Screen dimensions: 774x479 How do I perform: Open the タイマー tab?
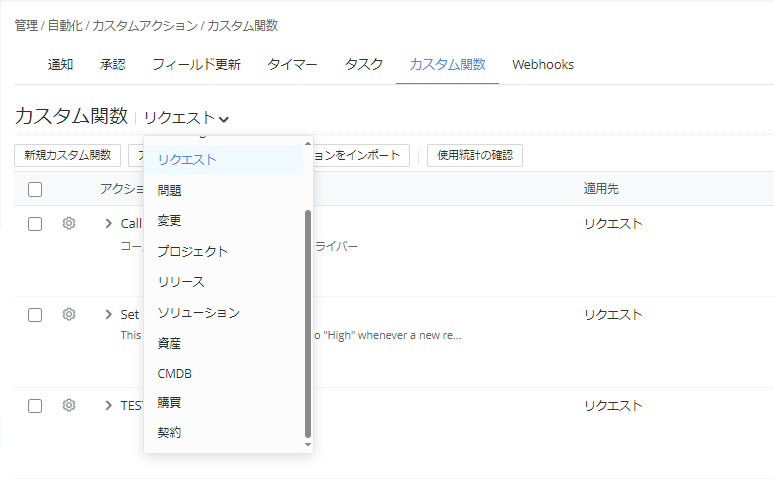click(292, 65)
